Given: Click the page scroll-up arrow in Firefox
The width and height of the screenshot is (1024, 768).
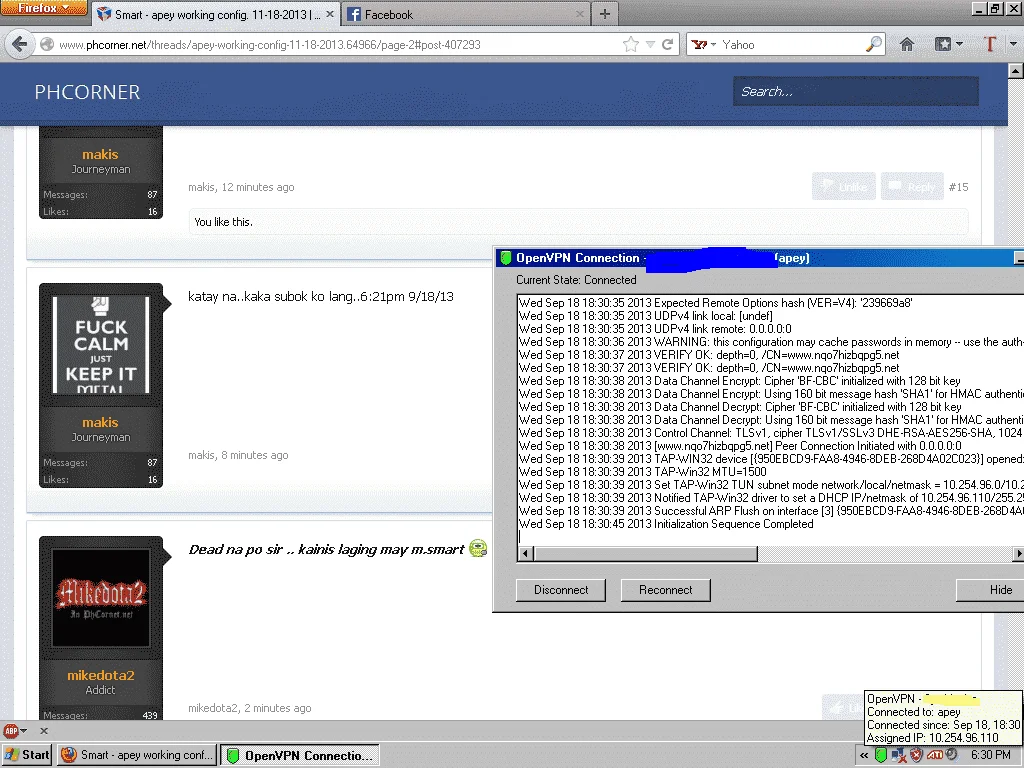Looking at the screenshot, I should [1016, 71].
